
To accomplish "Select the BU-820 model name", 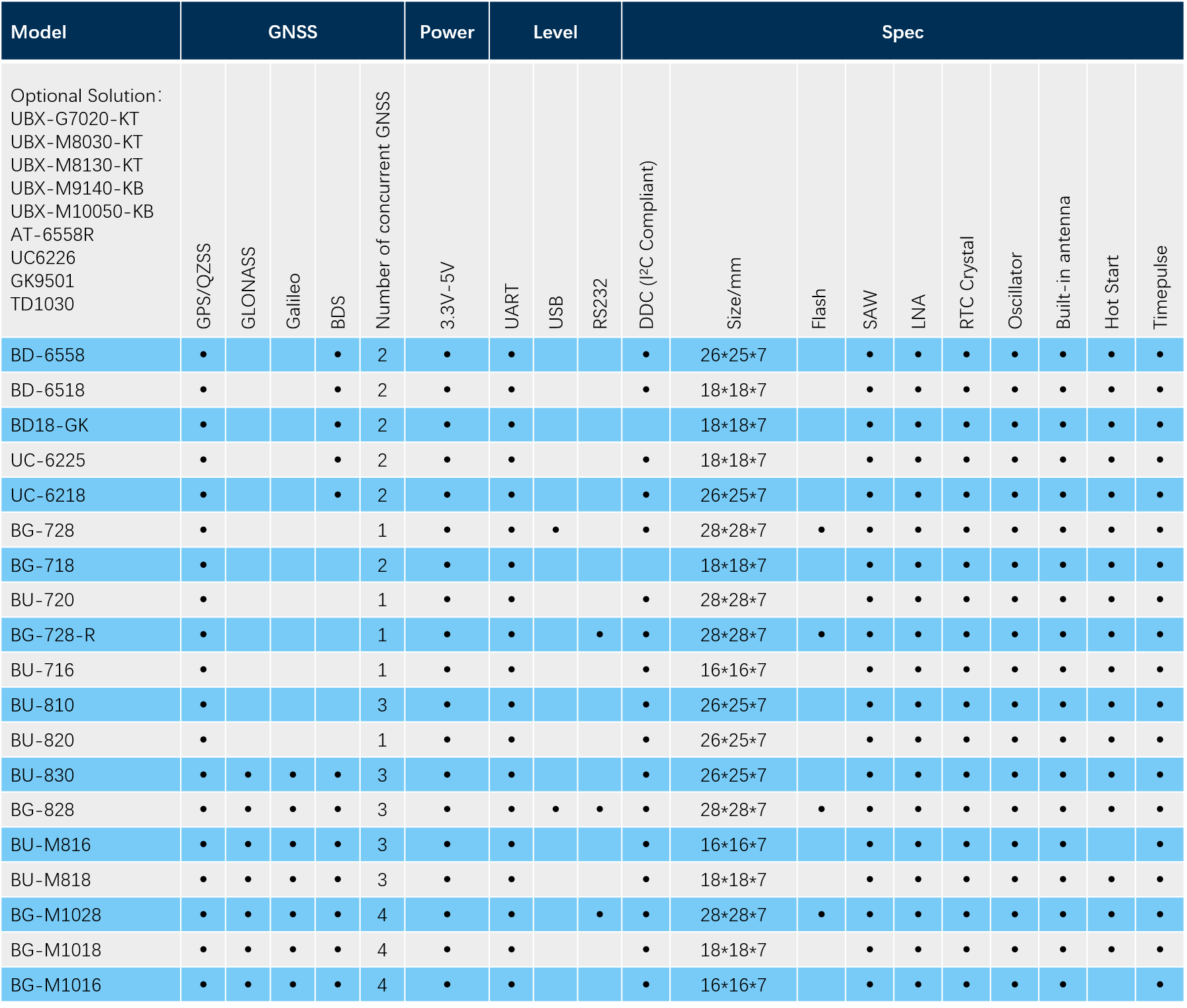I will 42,741.
